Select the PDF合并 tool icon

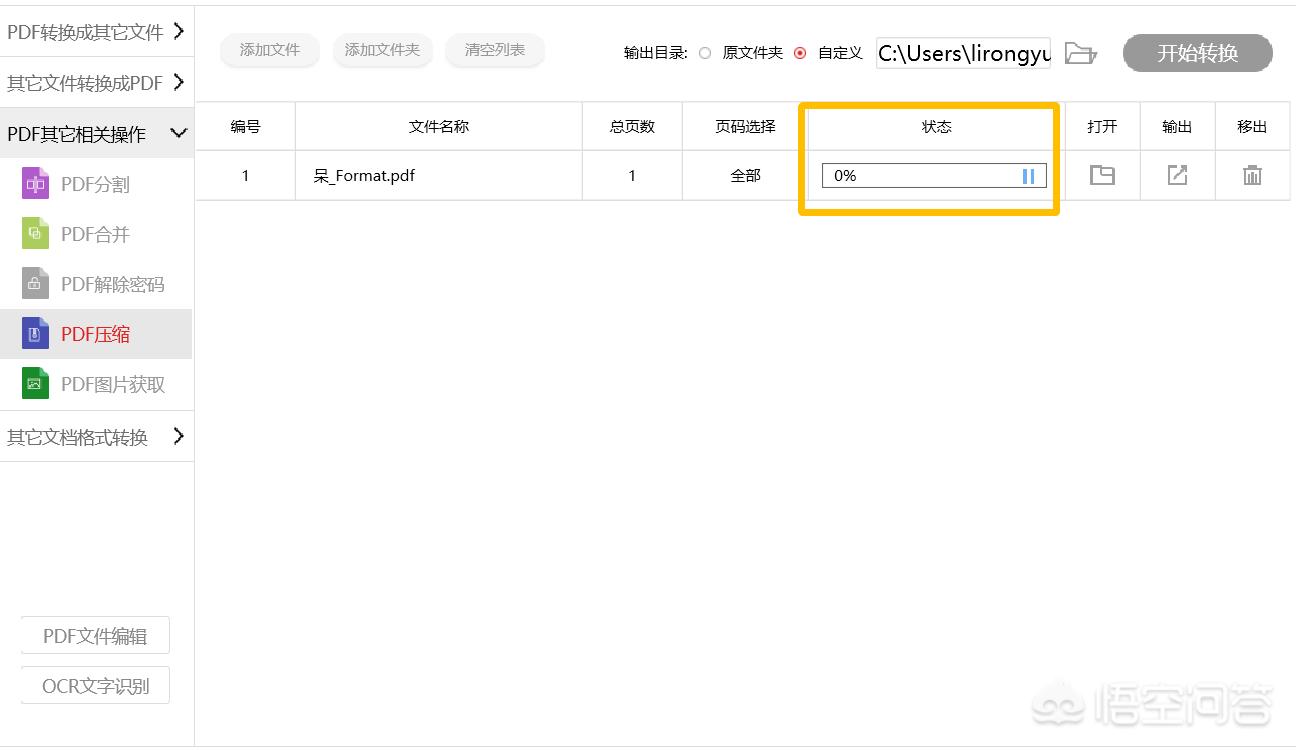[34, 233]
